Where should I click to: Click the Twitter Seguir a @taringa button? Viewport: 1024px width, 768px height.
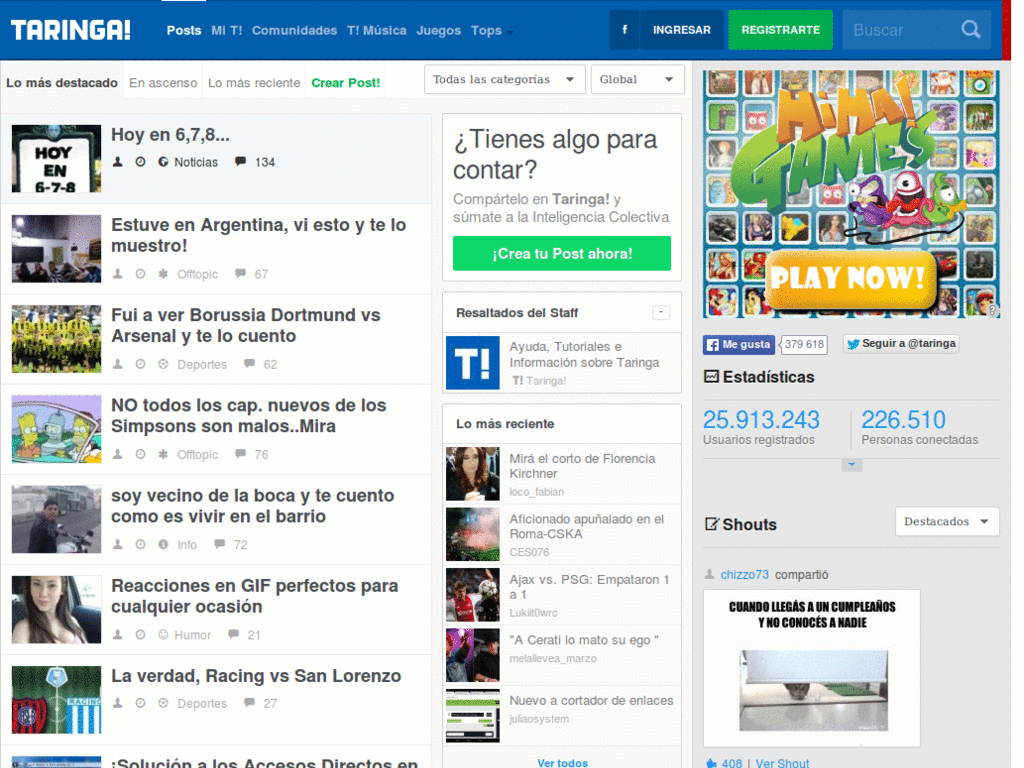point(901,344)
